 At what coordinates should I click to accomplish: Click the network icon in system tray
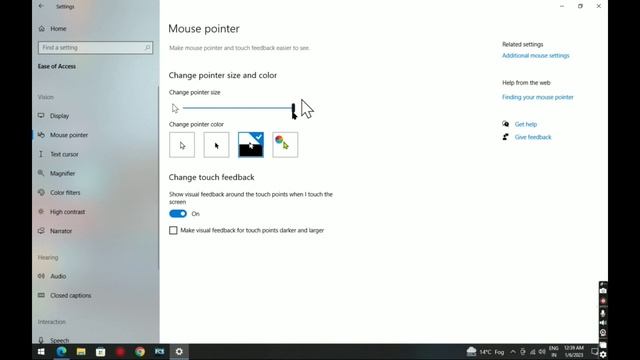532,352
